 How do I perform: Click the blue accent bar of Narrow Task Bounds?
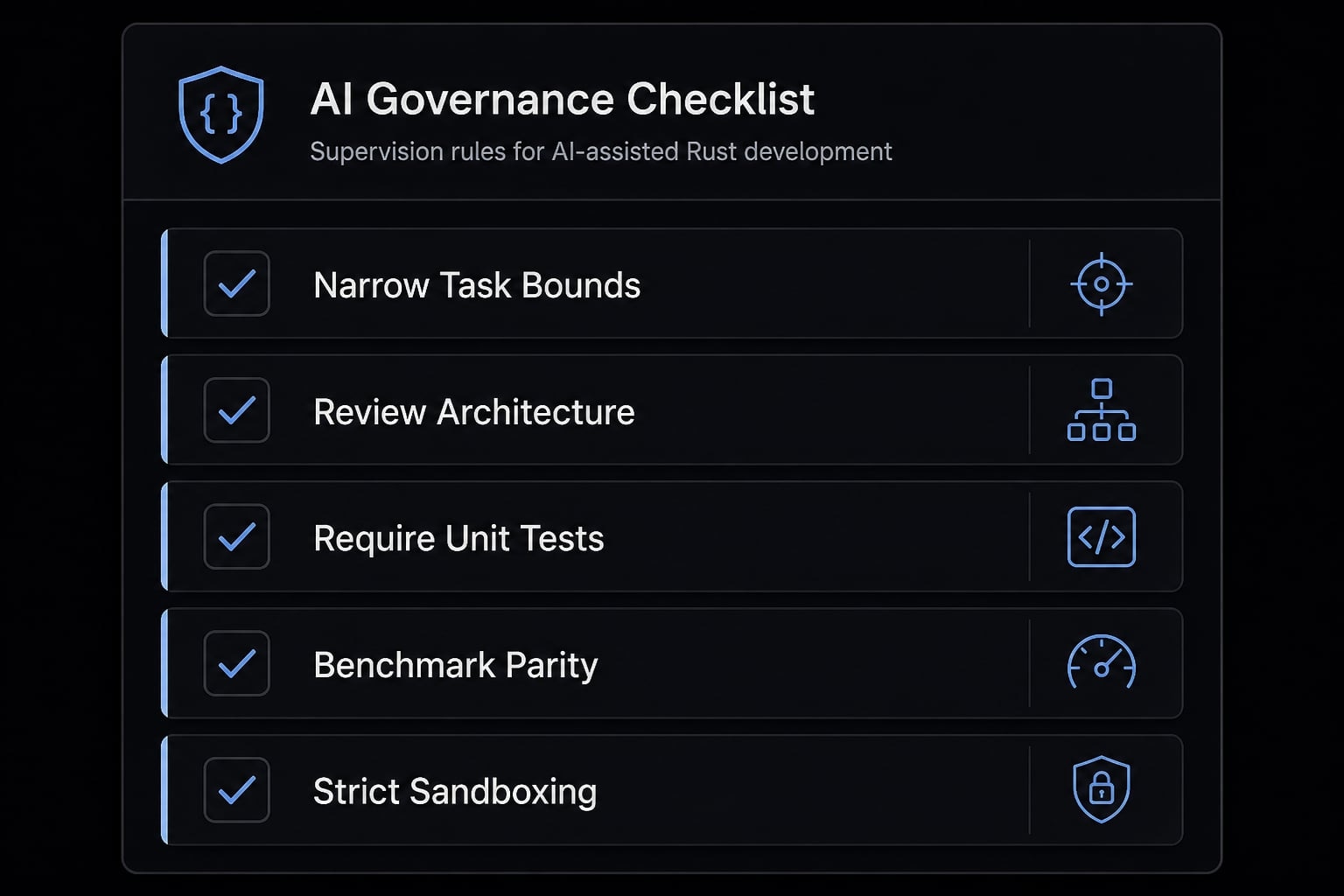point(164,283)
